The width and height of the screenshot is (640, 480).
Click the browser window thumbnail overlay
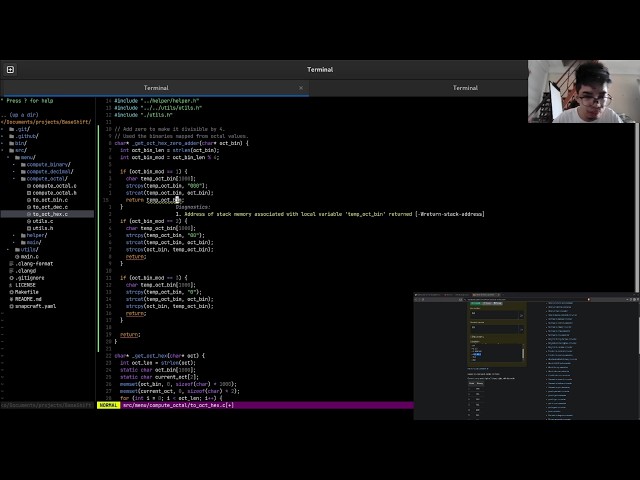(527, 356)
